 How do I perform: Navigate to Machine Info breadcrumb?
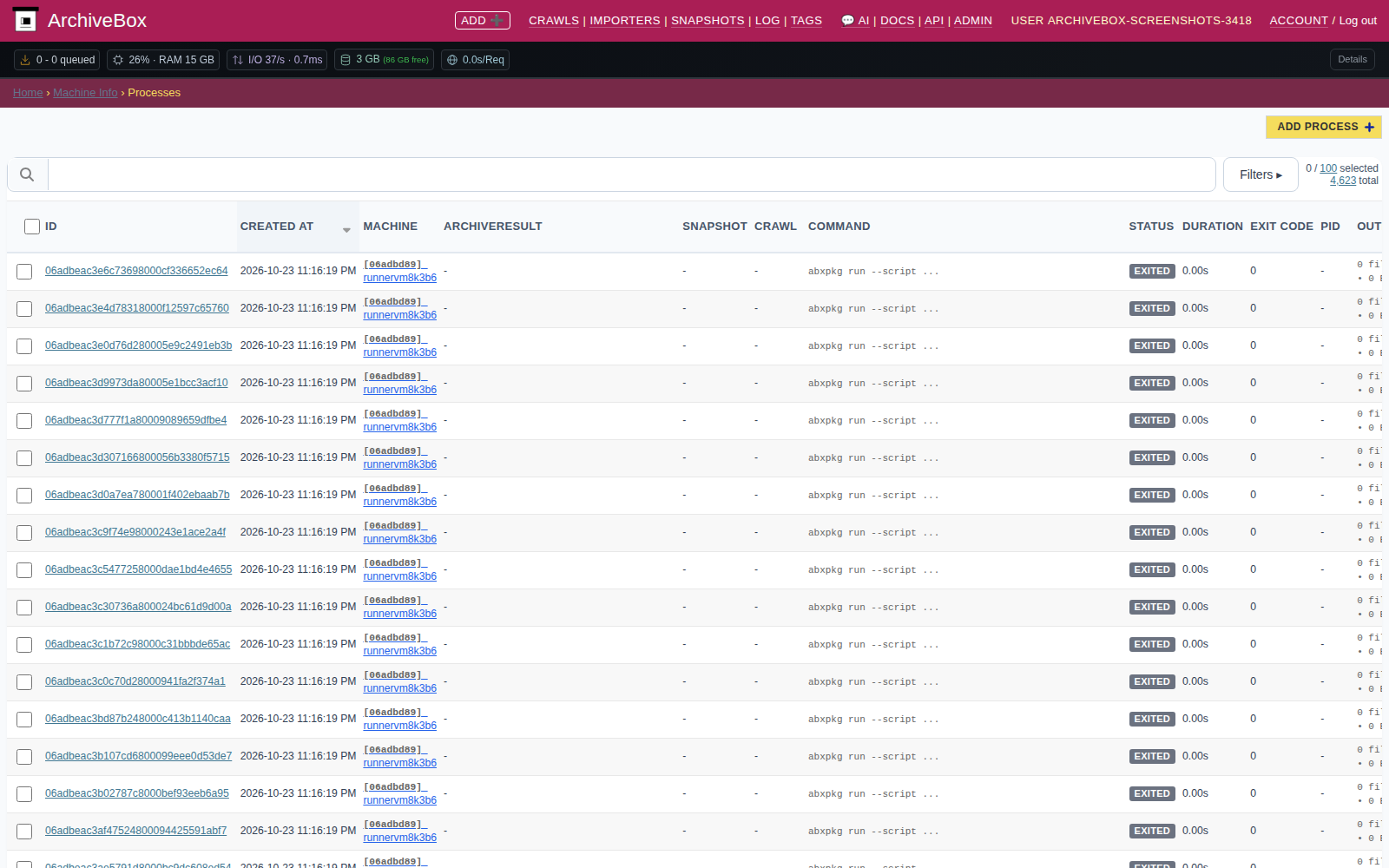click(85, 93)
